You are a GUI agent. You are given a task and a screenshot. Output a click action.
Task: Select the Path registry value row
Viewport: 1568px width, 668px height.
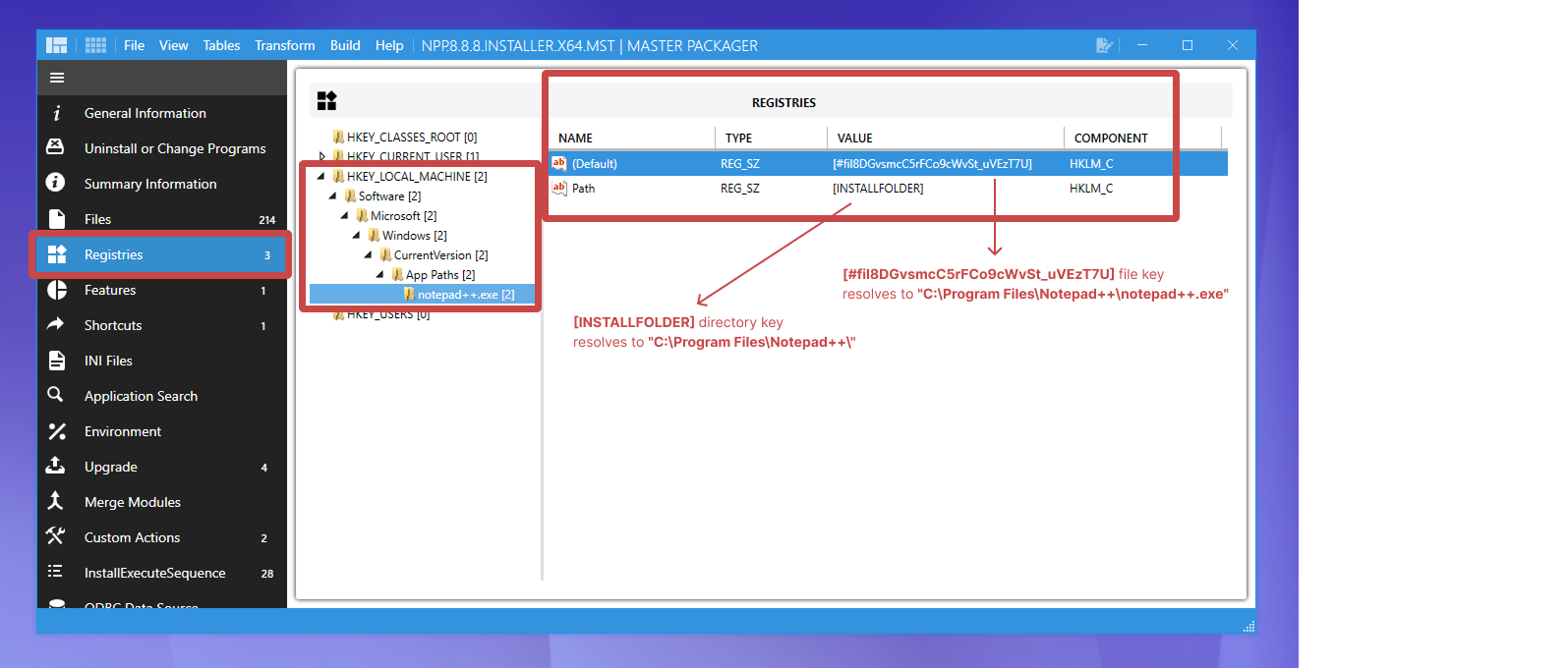point(583,189)
